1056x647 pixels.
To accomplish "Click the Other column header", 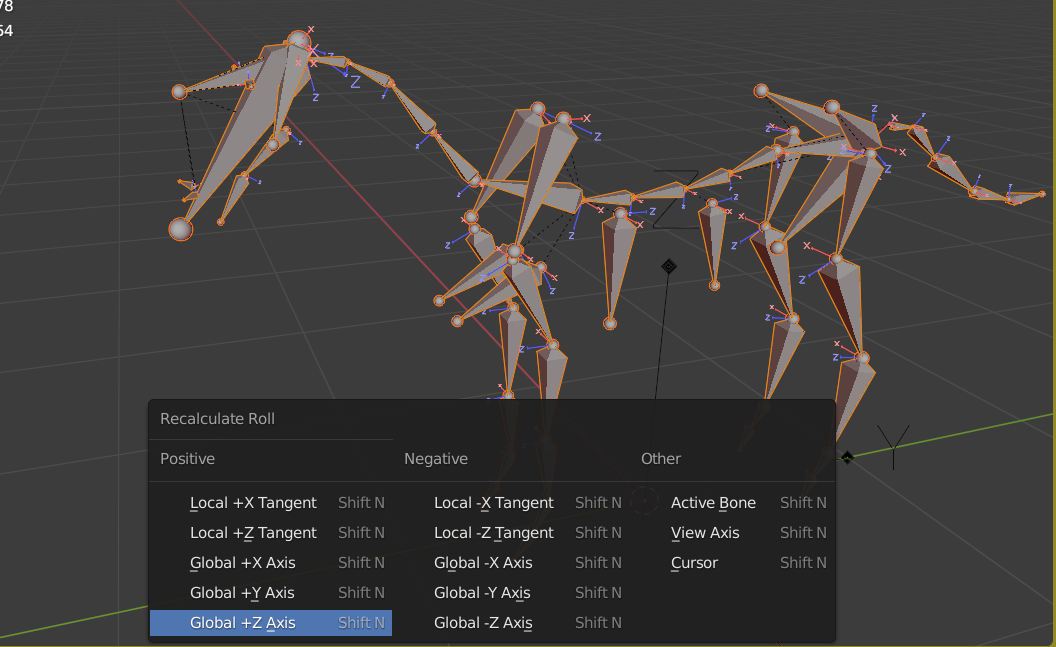I will point(661,458).
